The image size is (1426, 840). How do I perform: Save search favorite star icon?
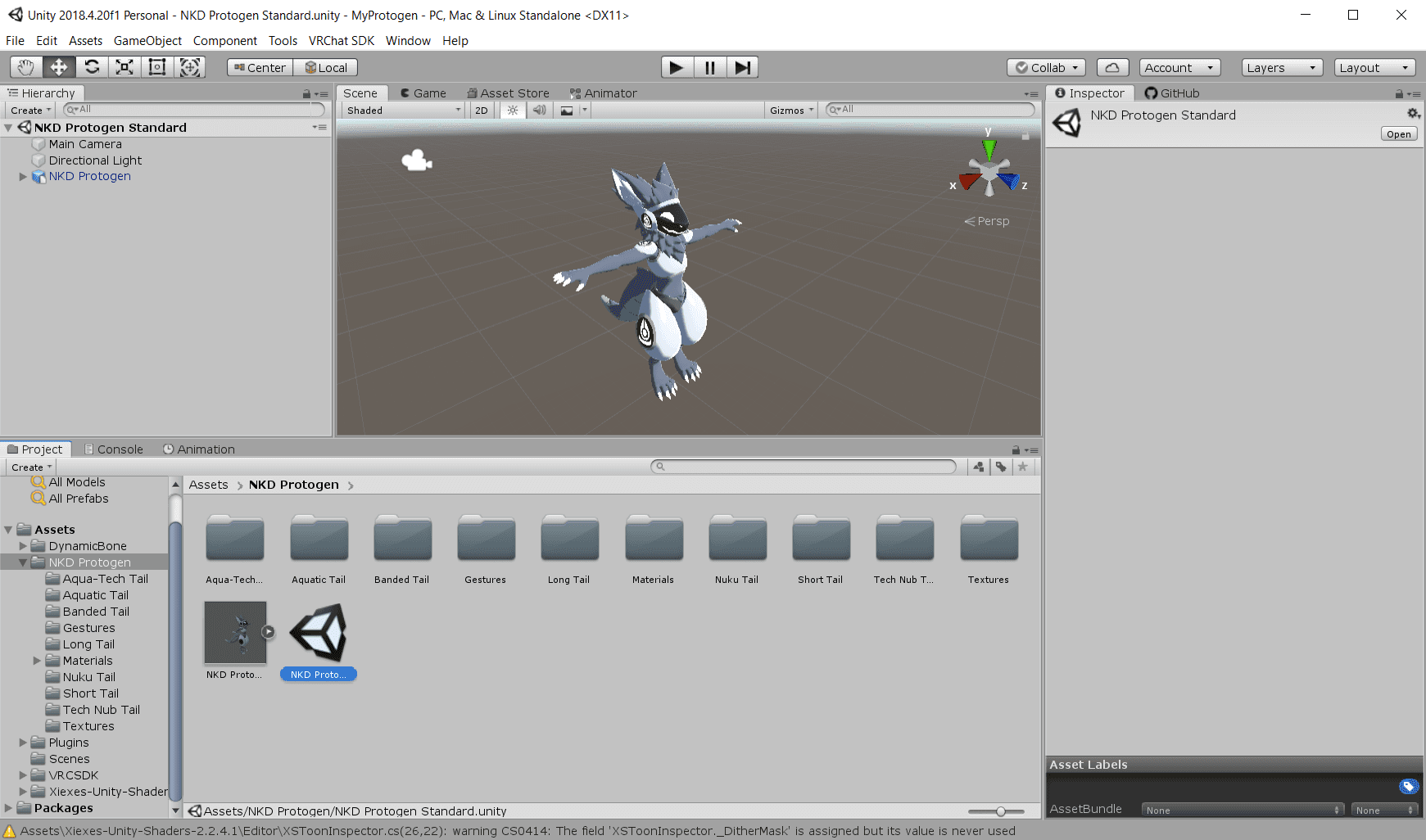coord(1022,467)
